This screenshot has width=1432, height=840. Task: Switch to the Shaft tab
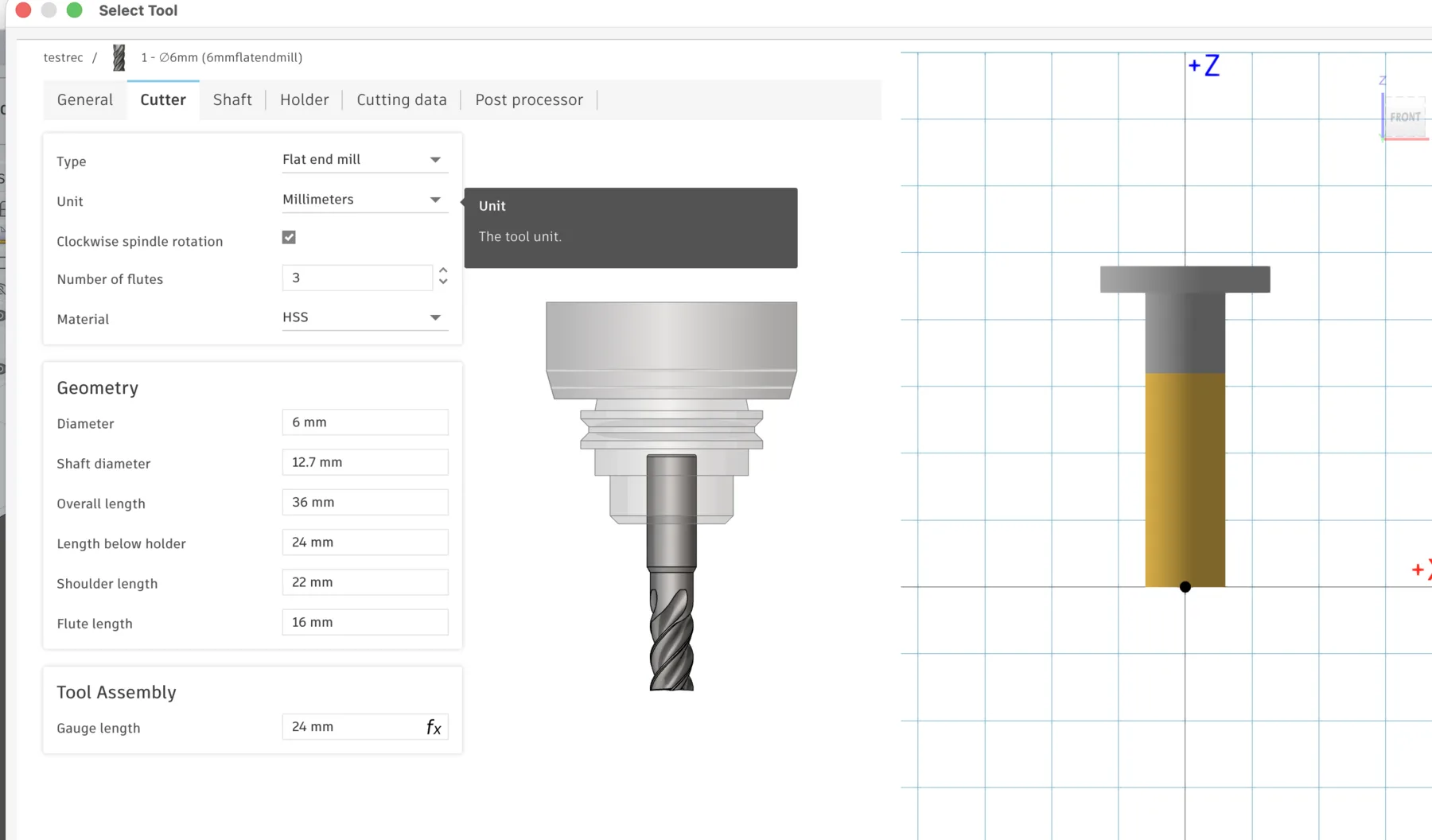click(232, 99)
